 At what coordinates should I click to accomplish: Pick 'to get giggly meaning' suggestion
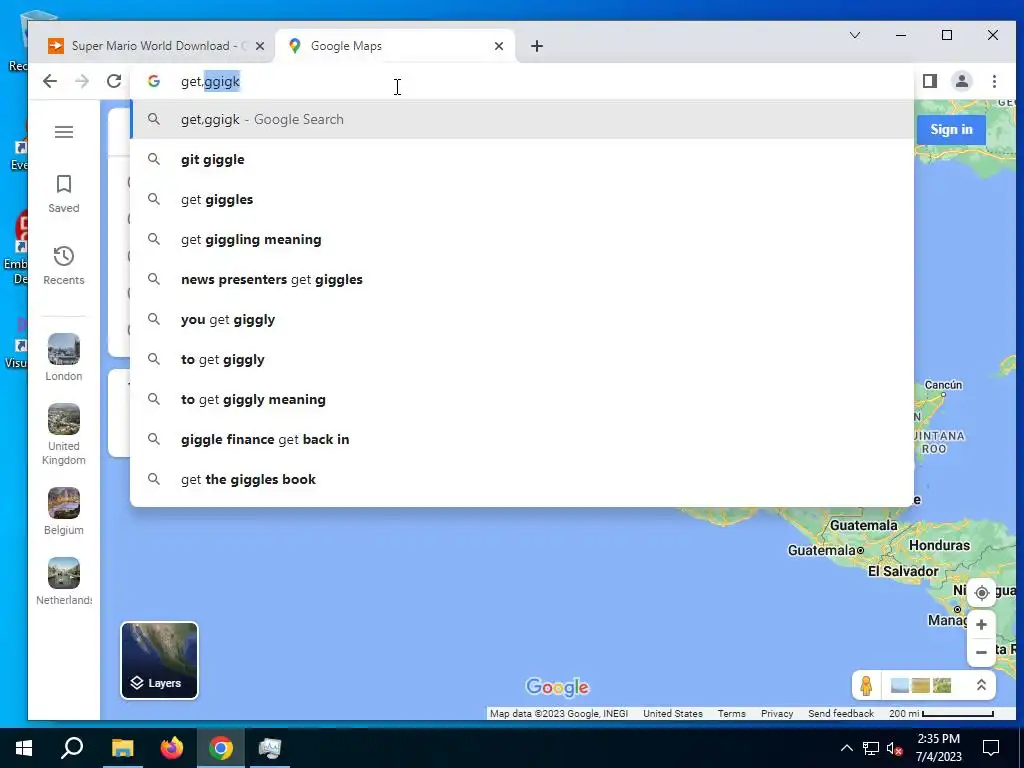click(x=522, y=399)
